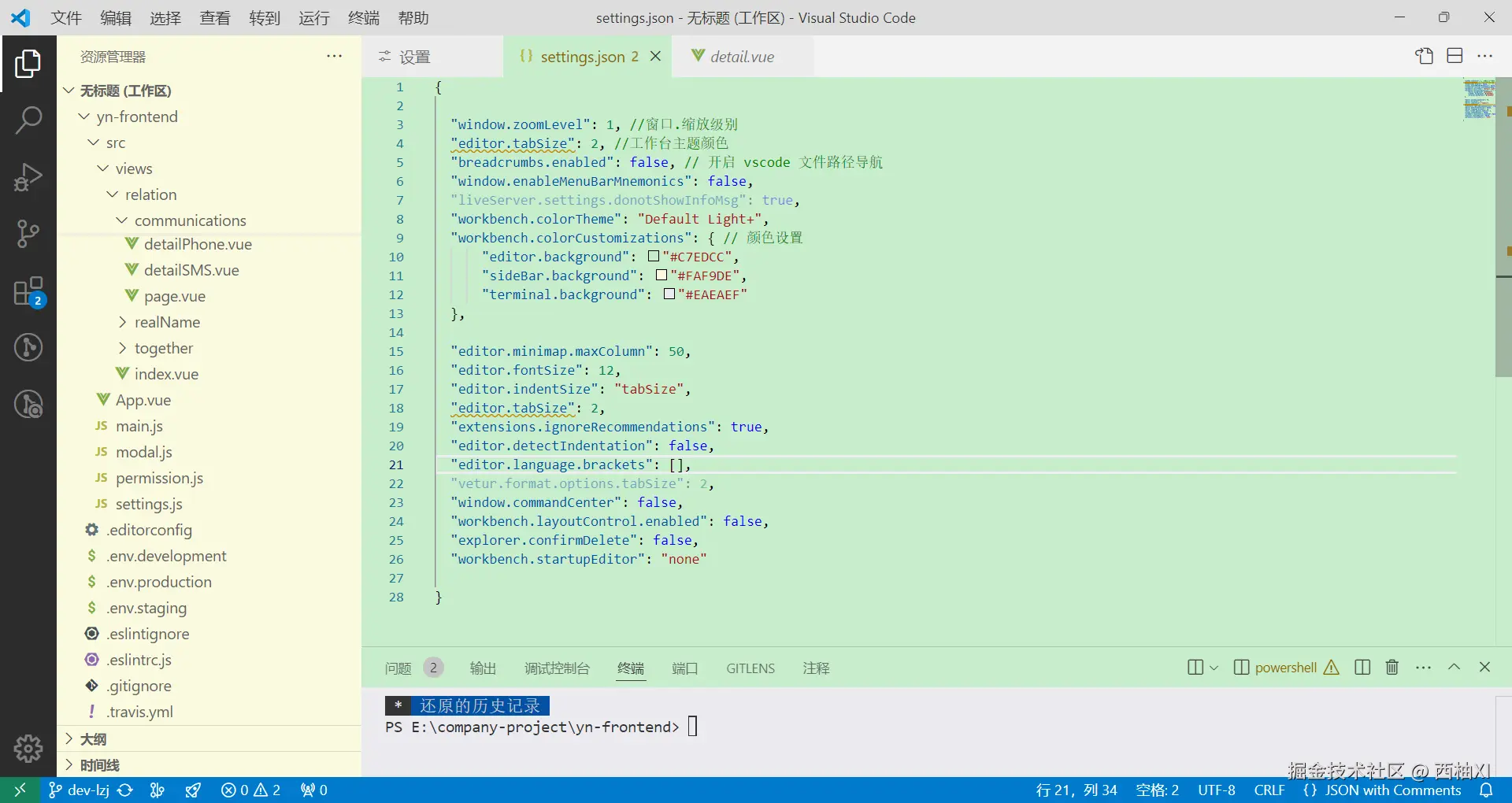
Task: Open the 文件 menu
Action: tap(66, 17)
